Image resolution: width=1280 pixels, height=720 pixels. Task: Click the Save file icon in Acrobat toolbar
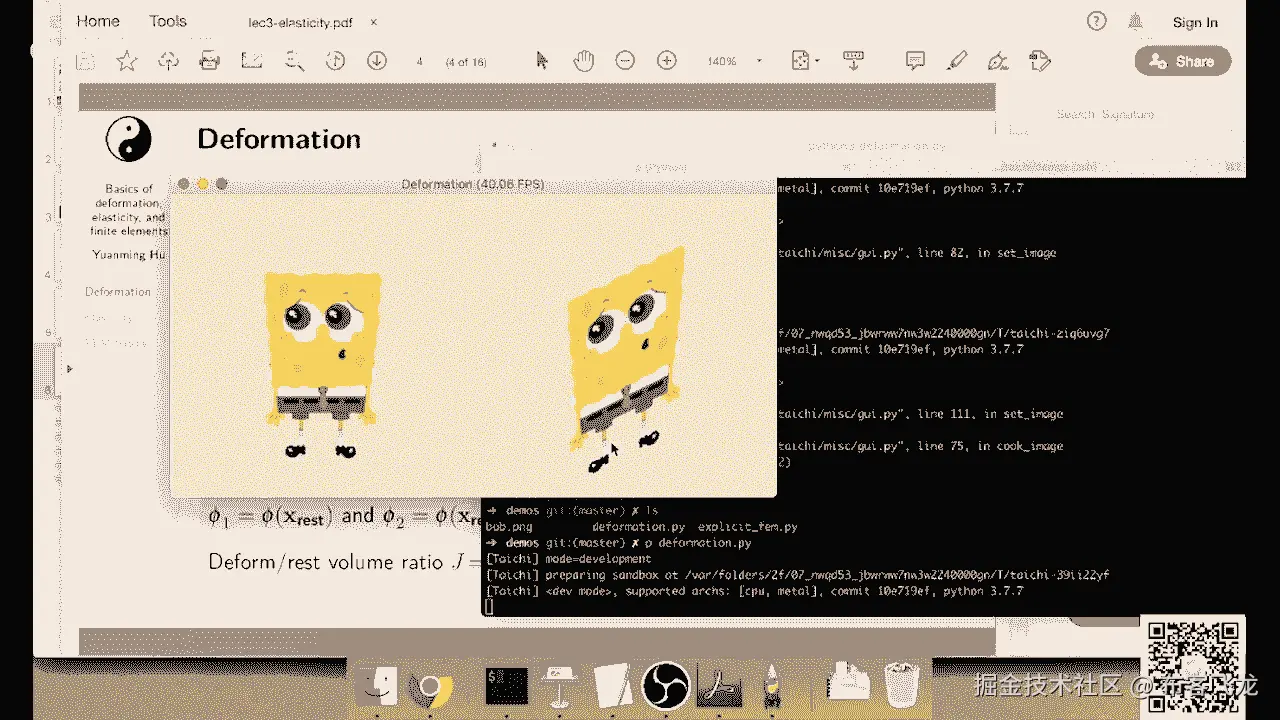[x=86, y=61]
